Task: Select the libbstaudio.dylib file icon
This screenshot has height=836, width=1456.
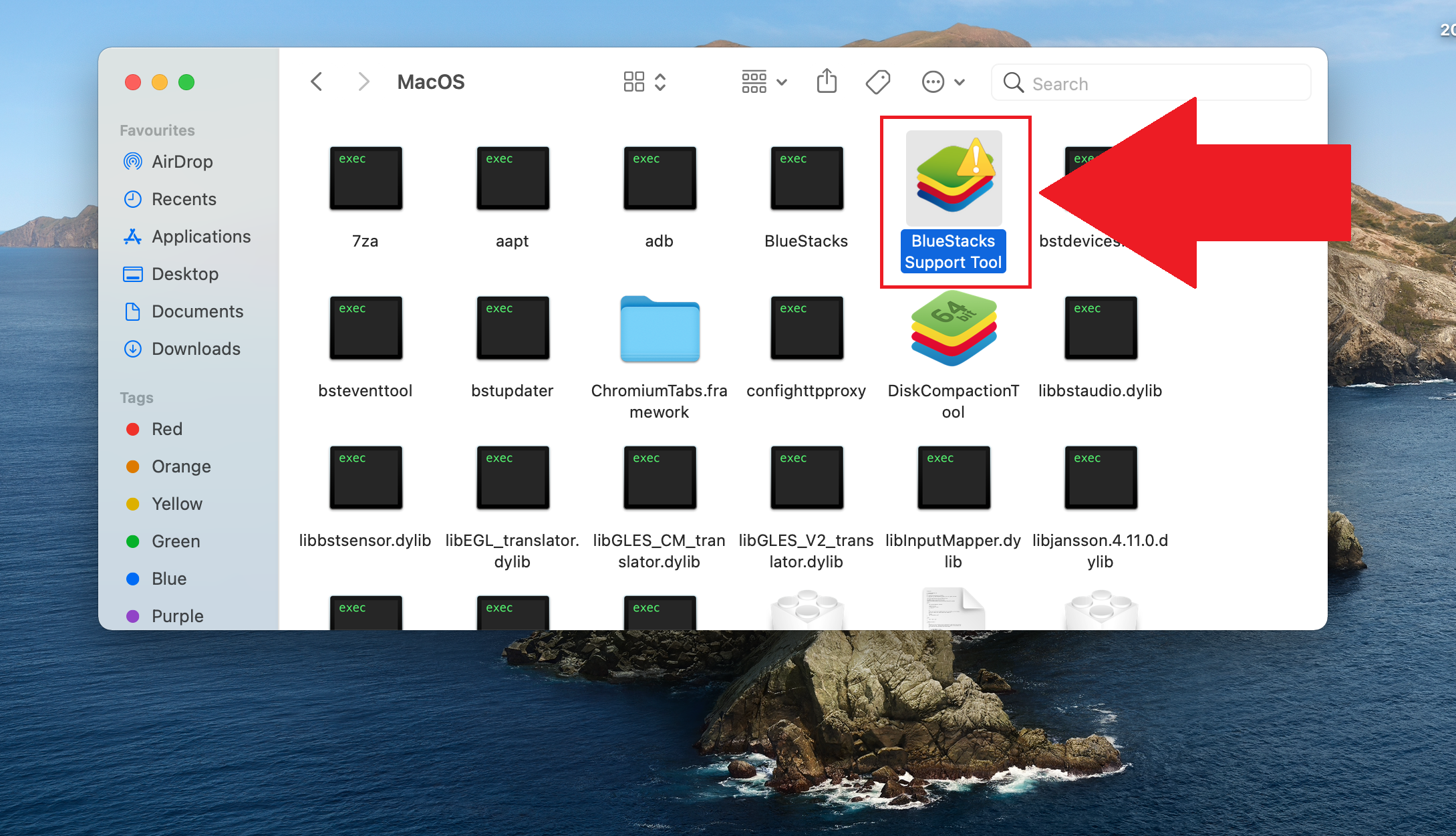Action: (x=1101, y=328)
